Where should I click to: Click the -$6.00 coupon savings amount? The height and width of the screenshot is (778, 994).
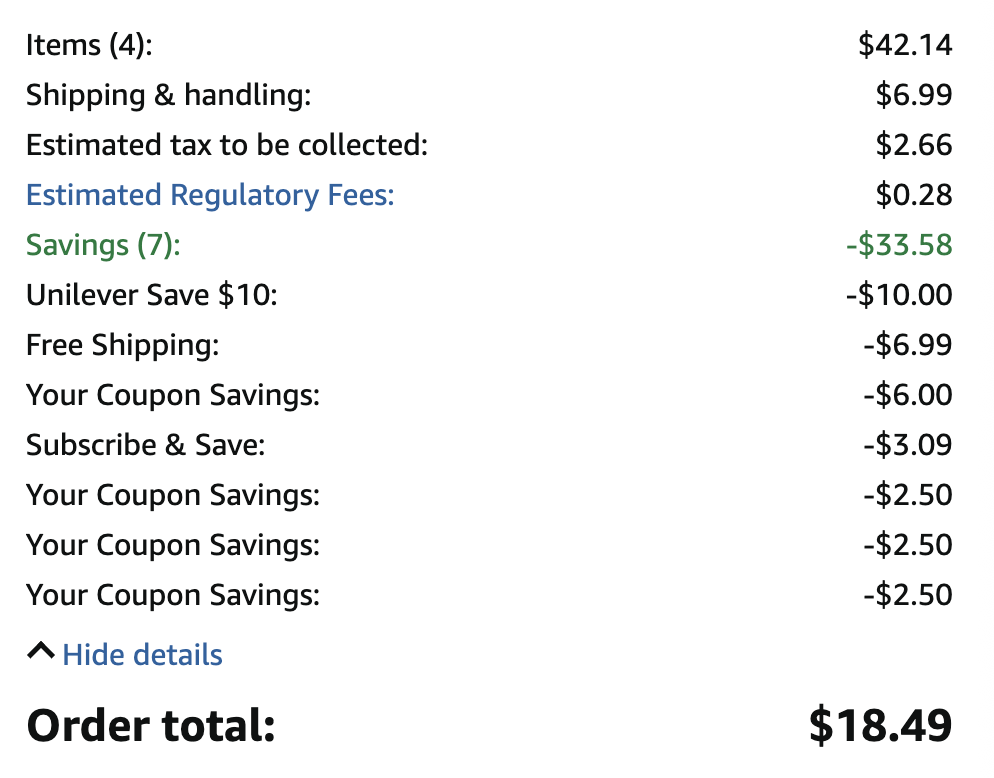click(x=907, y=395)
